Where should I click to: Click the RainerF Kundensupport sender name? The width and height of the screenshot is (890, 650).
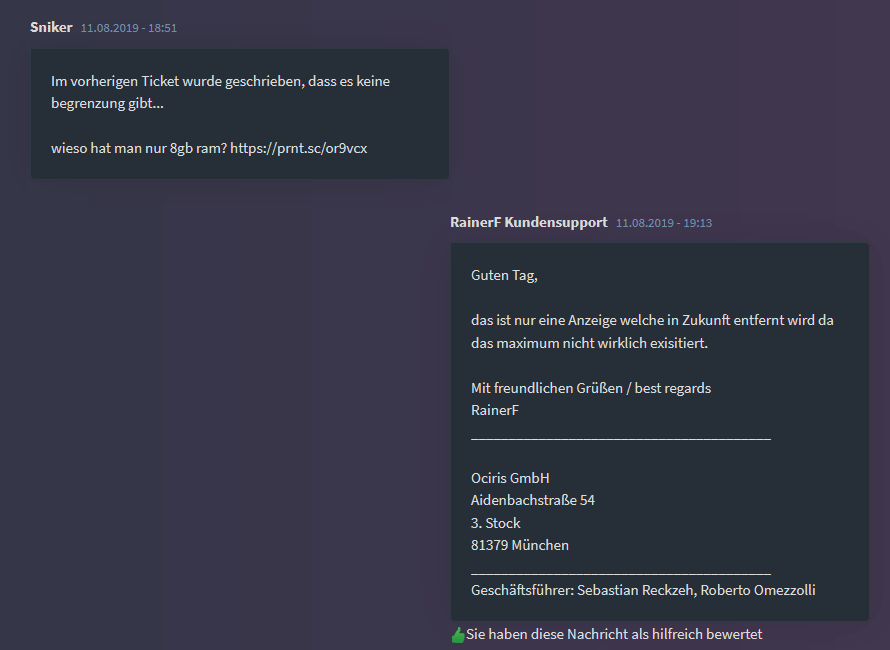click(528, 222)
